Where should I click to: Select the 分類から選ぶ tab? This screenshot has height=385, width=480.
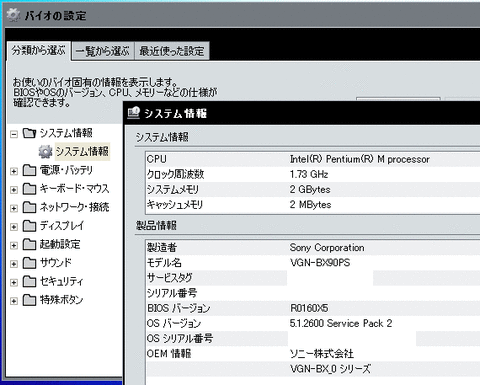38,51
